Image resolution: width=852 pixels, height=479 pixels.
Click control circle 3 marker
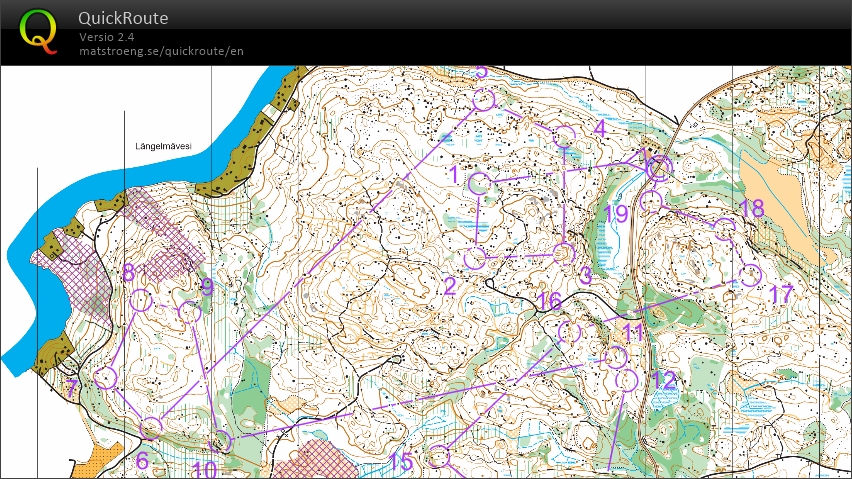tap(564, 252)
